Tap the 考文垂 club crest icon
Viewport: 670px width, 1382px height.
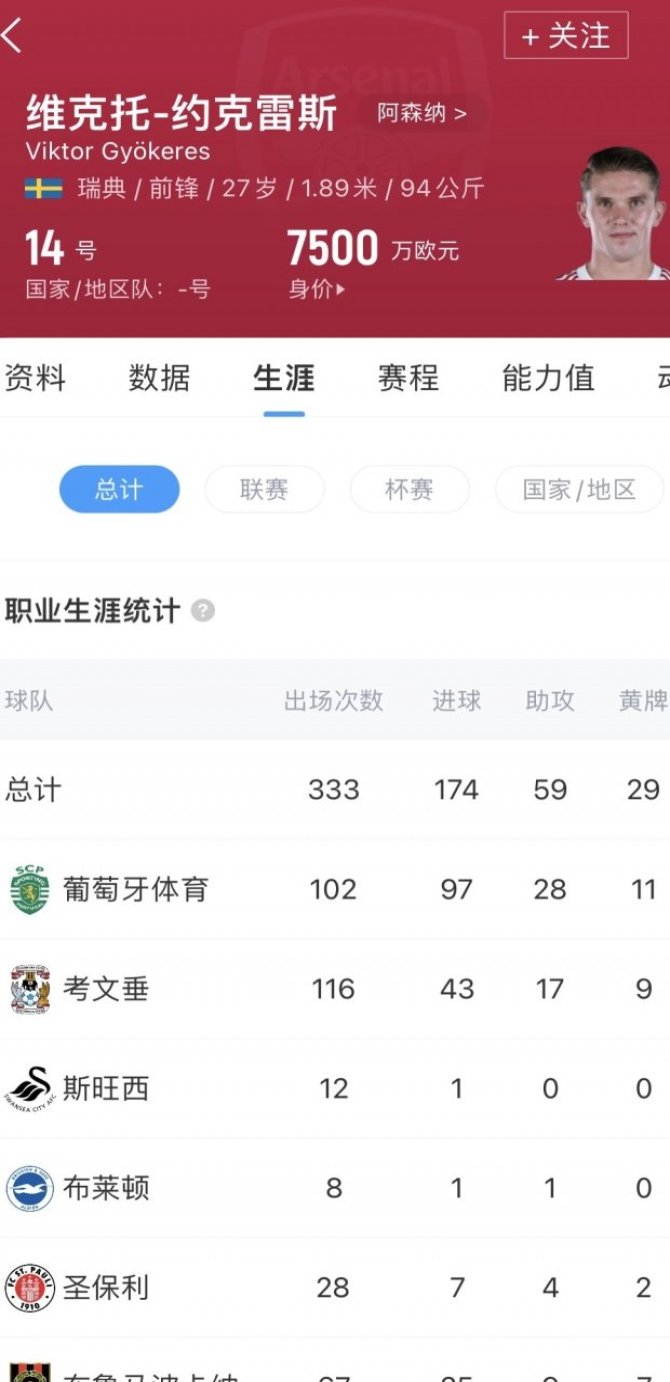30,989
